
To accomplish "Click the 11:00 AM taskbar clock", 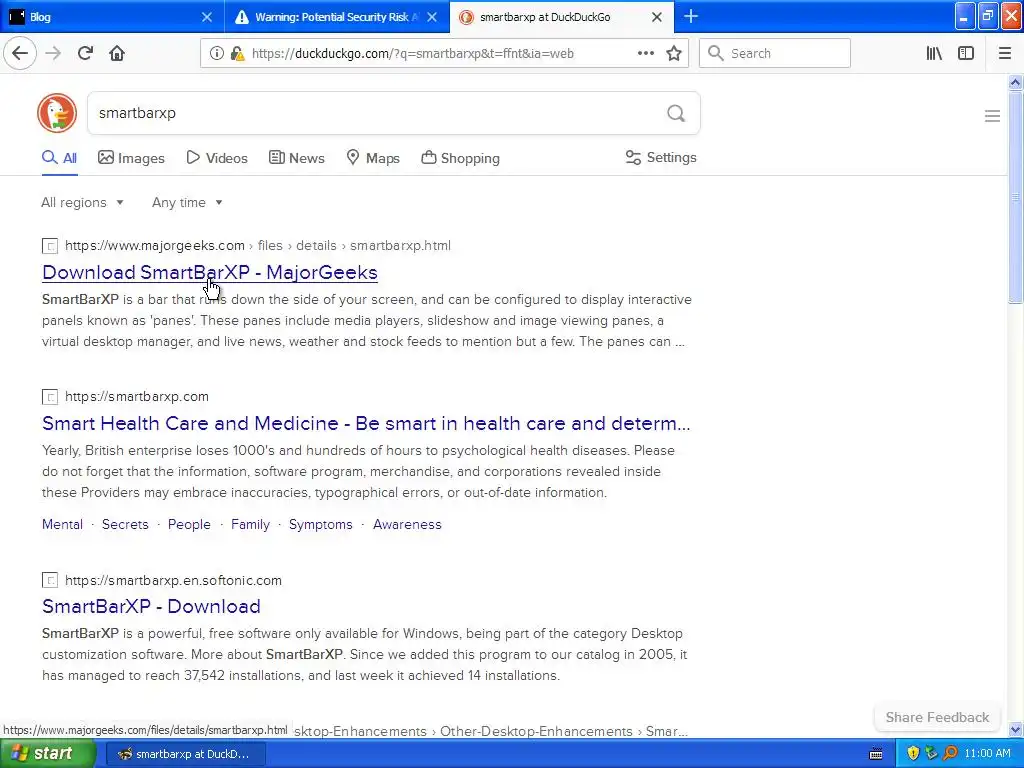I will point(987,753).
